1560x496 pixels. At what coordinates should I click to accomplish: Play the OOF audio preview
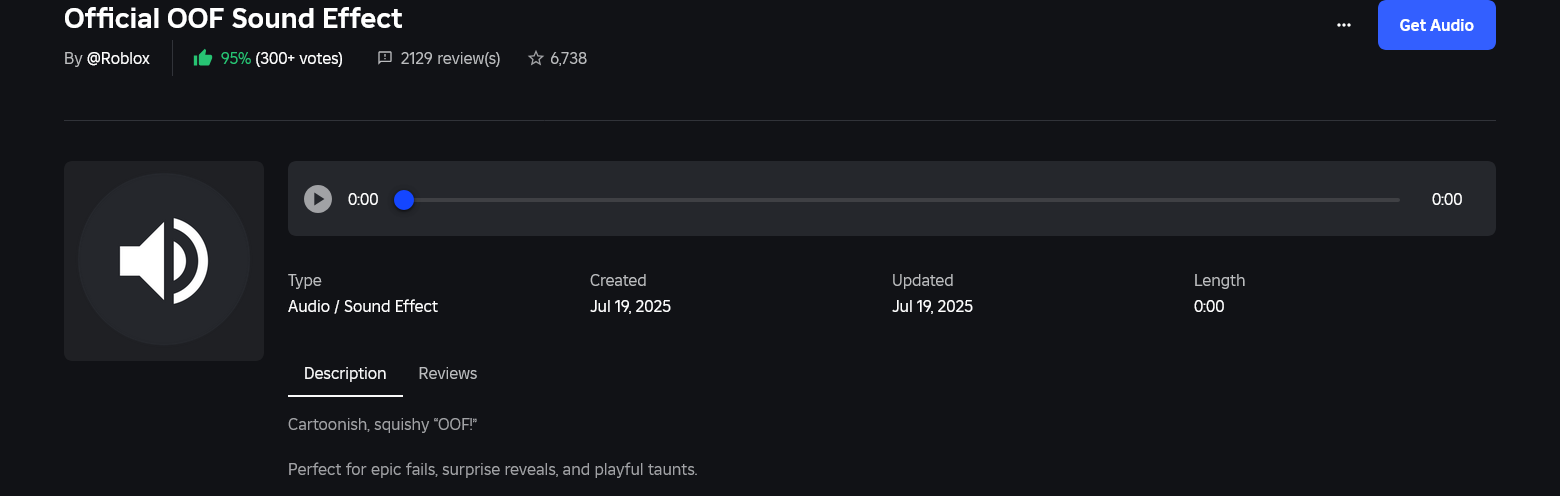point(318,199)
